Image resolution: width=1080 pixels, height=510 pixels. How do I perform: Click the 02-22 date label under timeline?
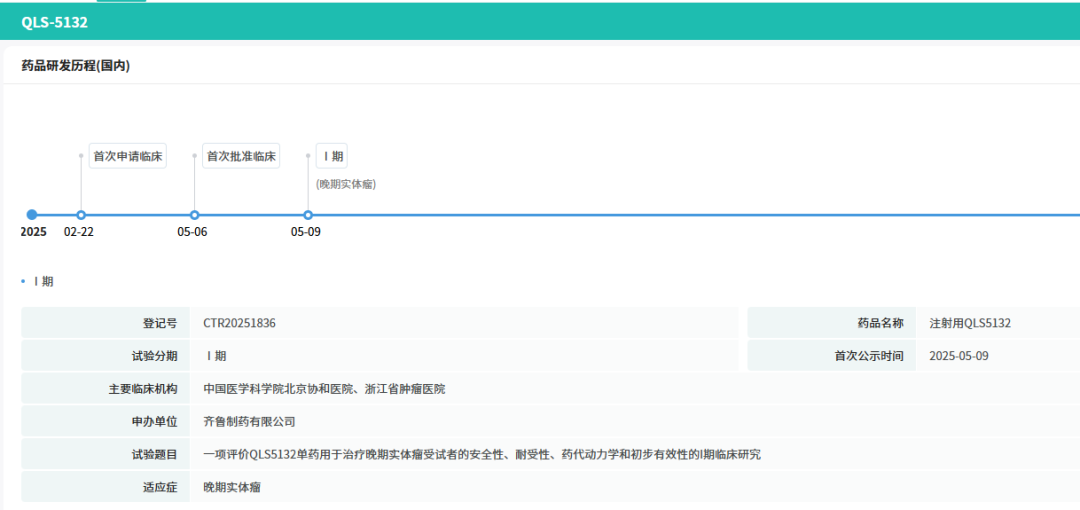coord(79,232)
